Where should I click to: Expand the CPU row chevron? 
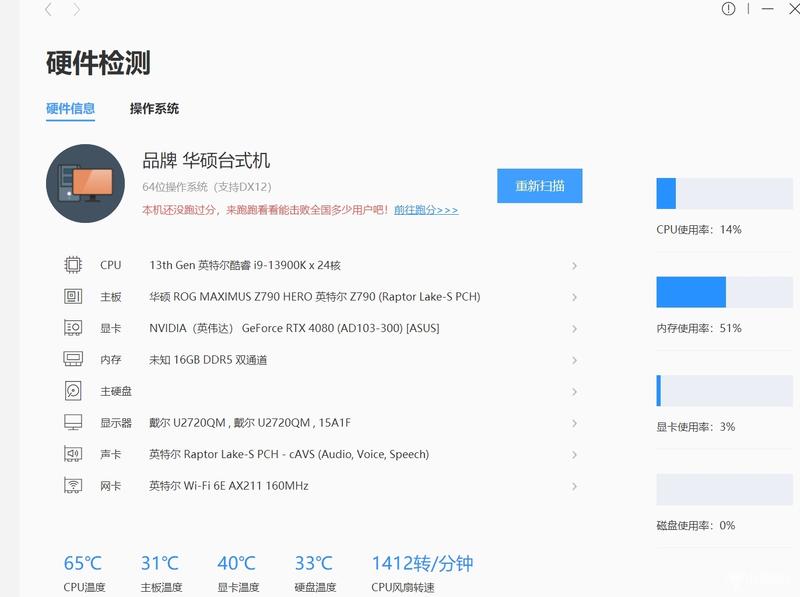[x=574, y=265]
